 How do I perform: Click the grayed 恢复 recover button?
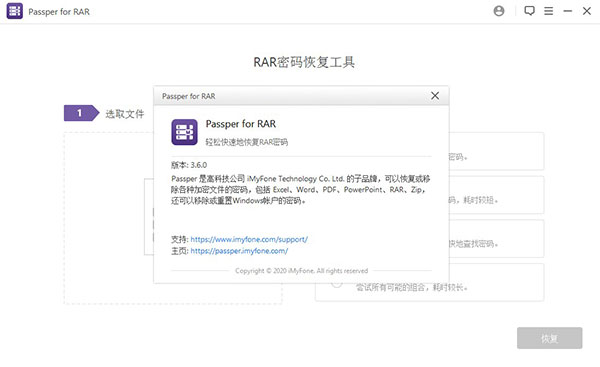click(549, 338)
